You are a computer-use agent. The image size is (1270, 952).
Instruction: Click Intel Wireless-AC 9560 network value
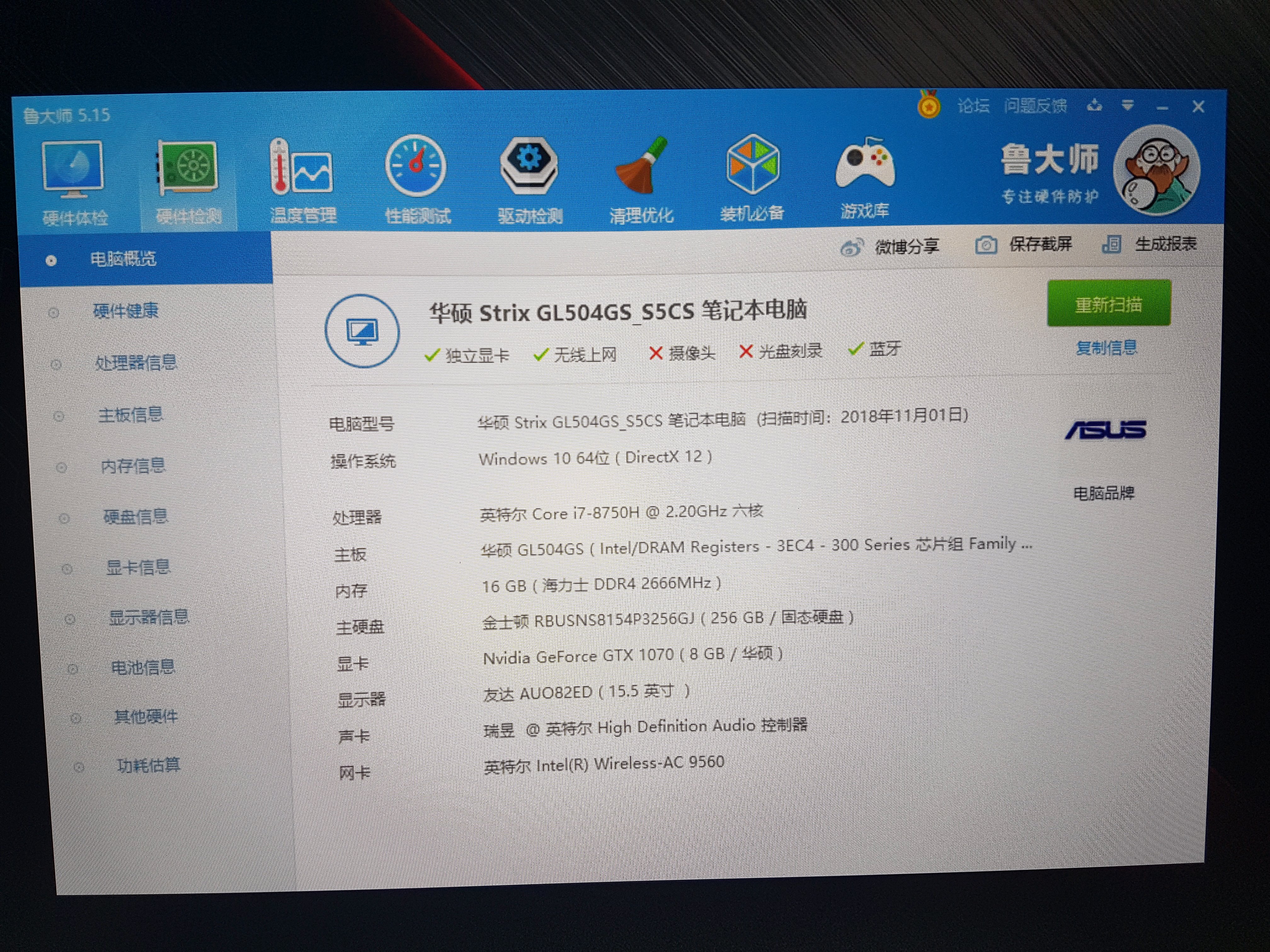[604, 764]
